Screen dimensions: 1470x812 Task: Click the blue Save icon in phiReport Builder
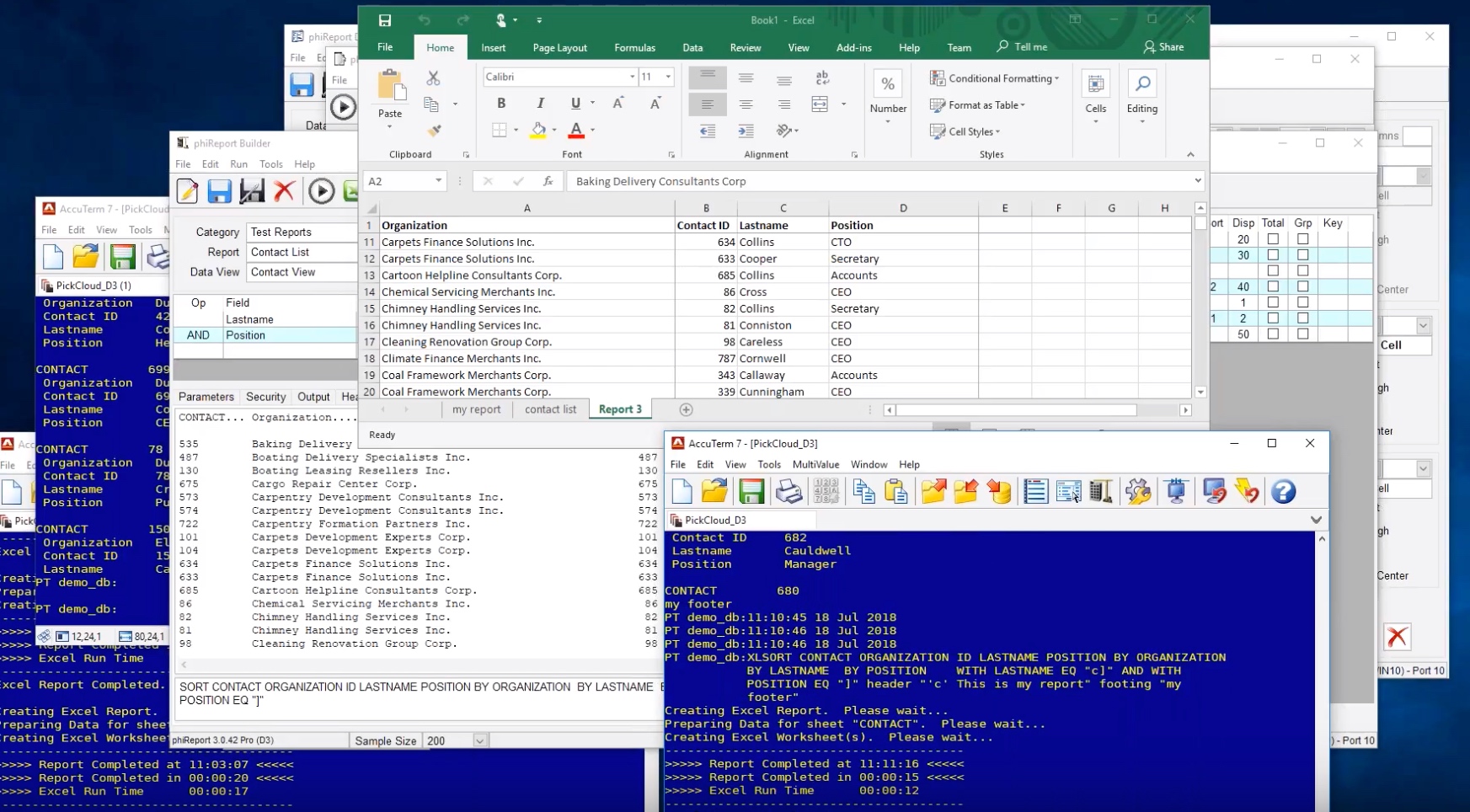(x=219, y=191)
